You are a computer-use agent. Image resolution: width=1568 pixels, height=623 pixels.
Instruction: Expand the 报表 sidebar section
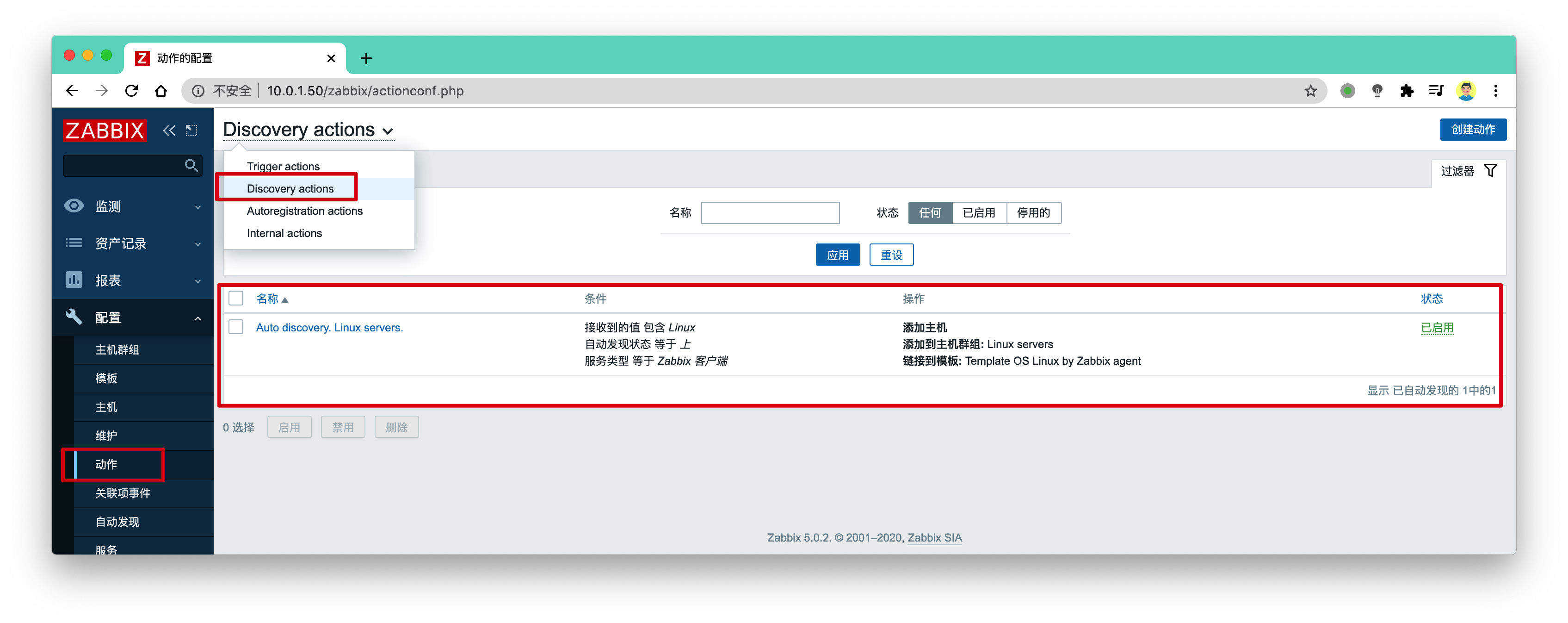coord(133,280)
